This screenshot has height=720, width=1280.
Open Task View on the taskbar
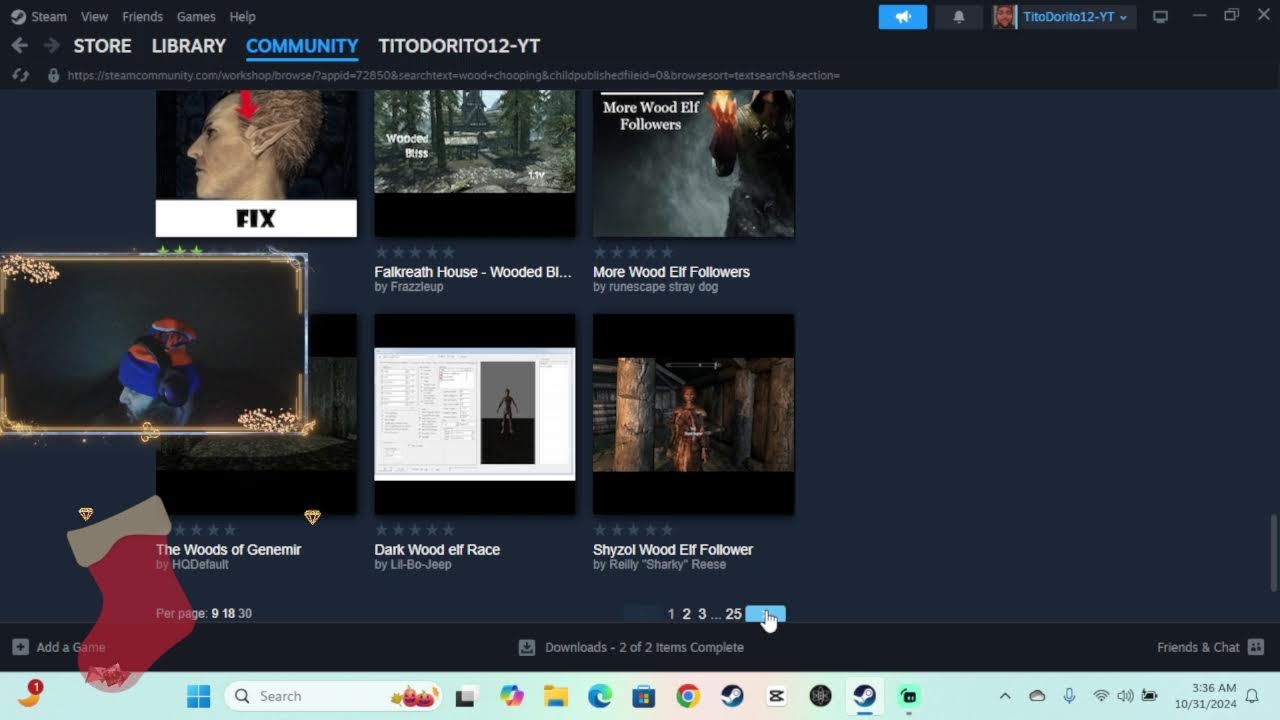[x=465, y=696]
